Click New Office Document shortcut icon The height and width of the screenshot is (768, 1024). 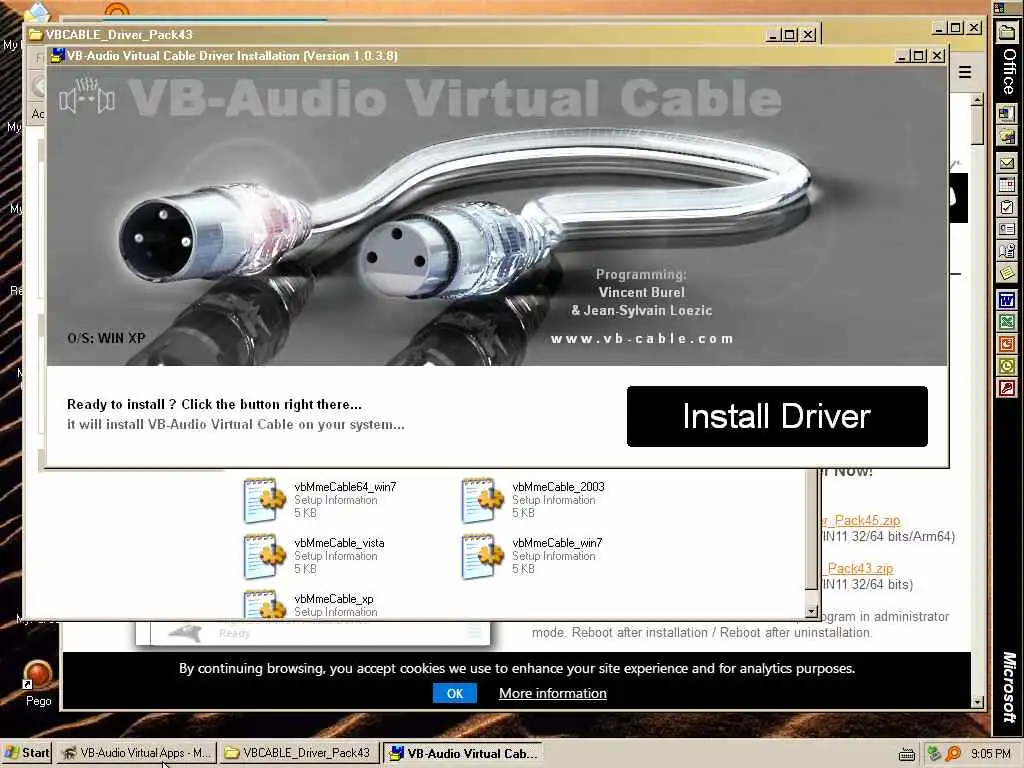pos(1007,114)
